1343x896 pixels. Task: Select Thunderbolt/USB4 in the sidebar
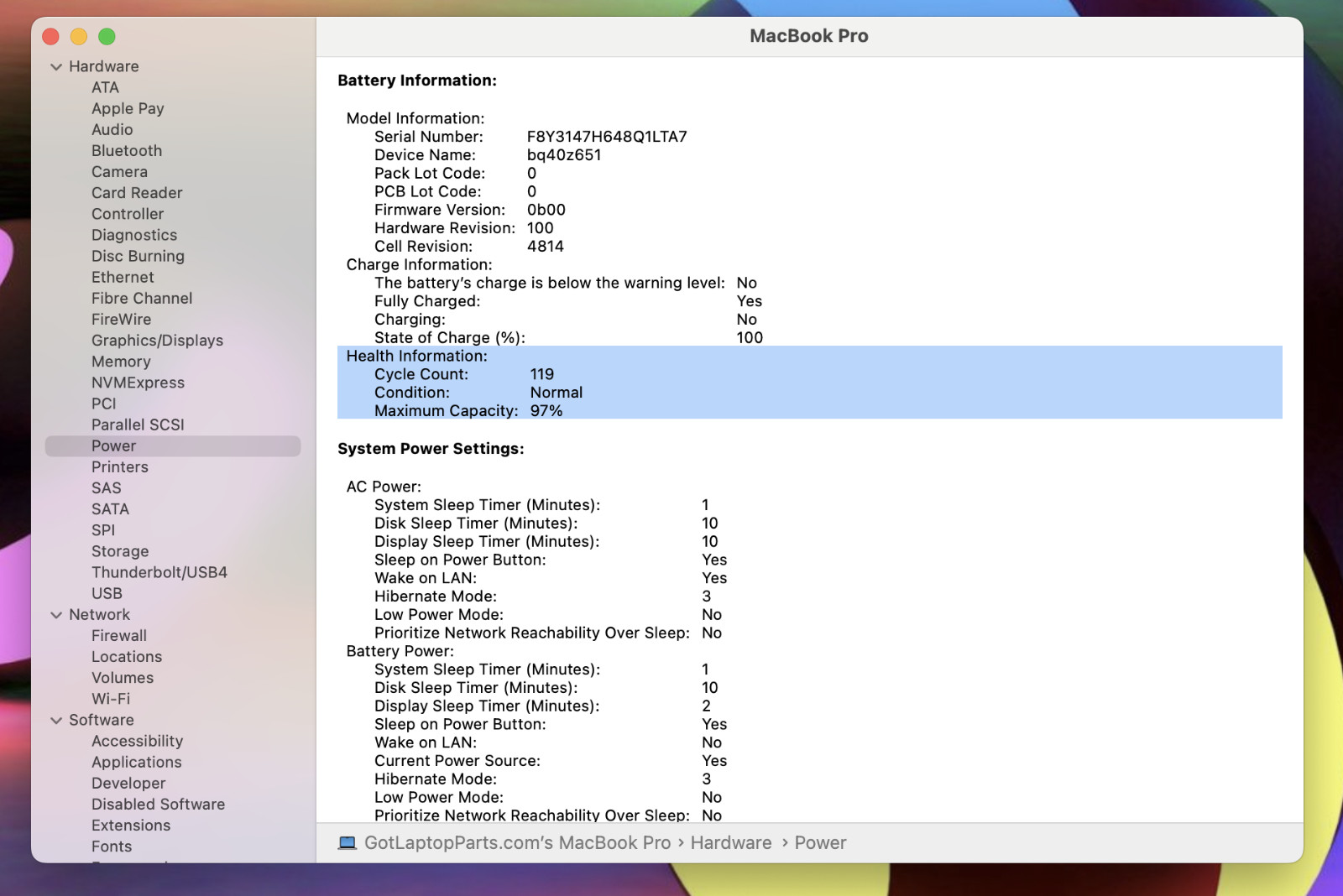tap(159, 572)
